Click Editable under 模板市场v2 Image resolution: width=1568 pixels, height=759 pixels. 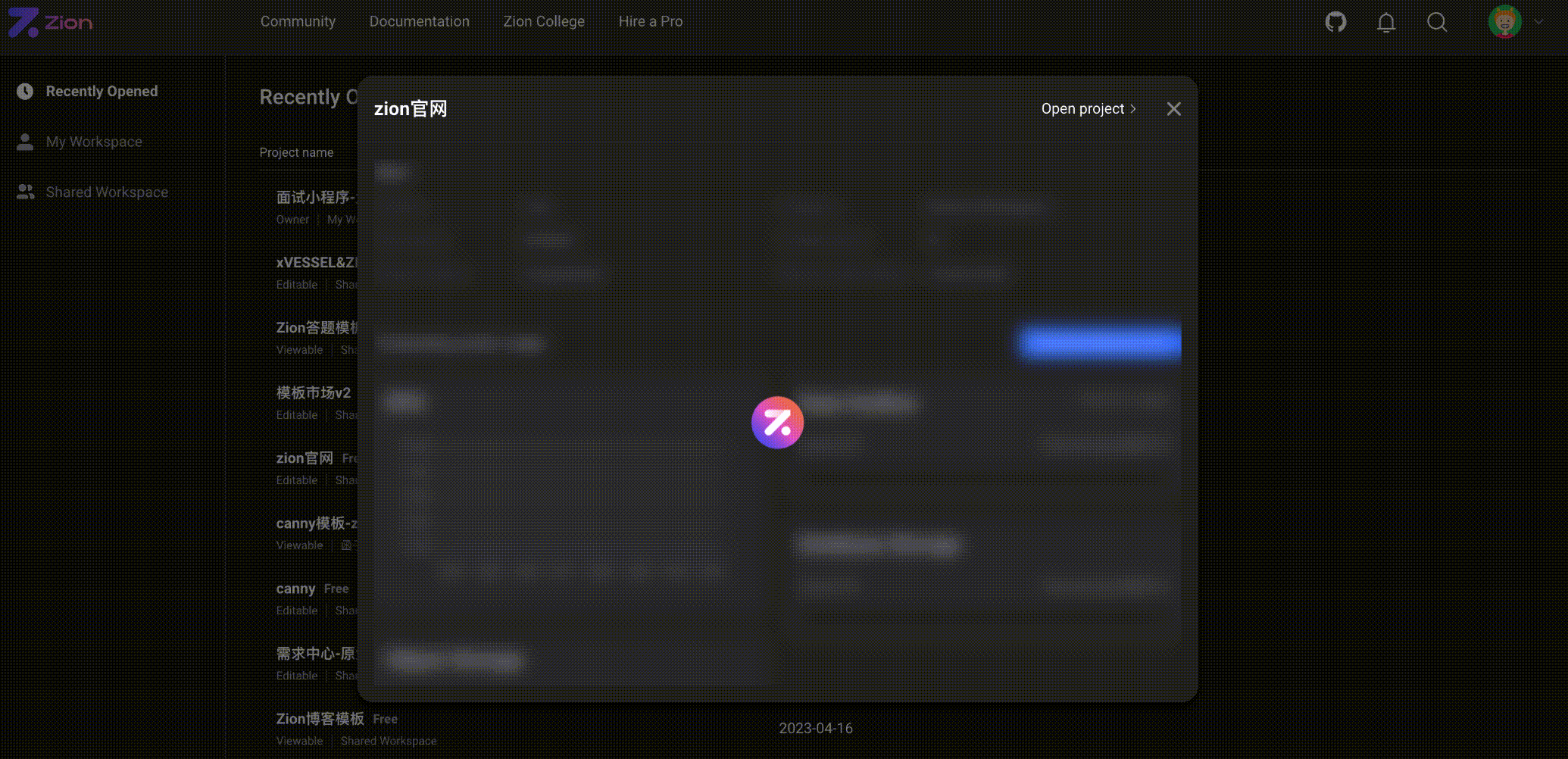coord(297,415)
